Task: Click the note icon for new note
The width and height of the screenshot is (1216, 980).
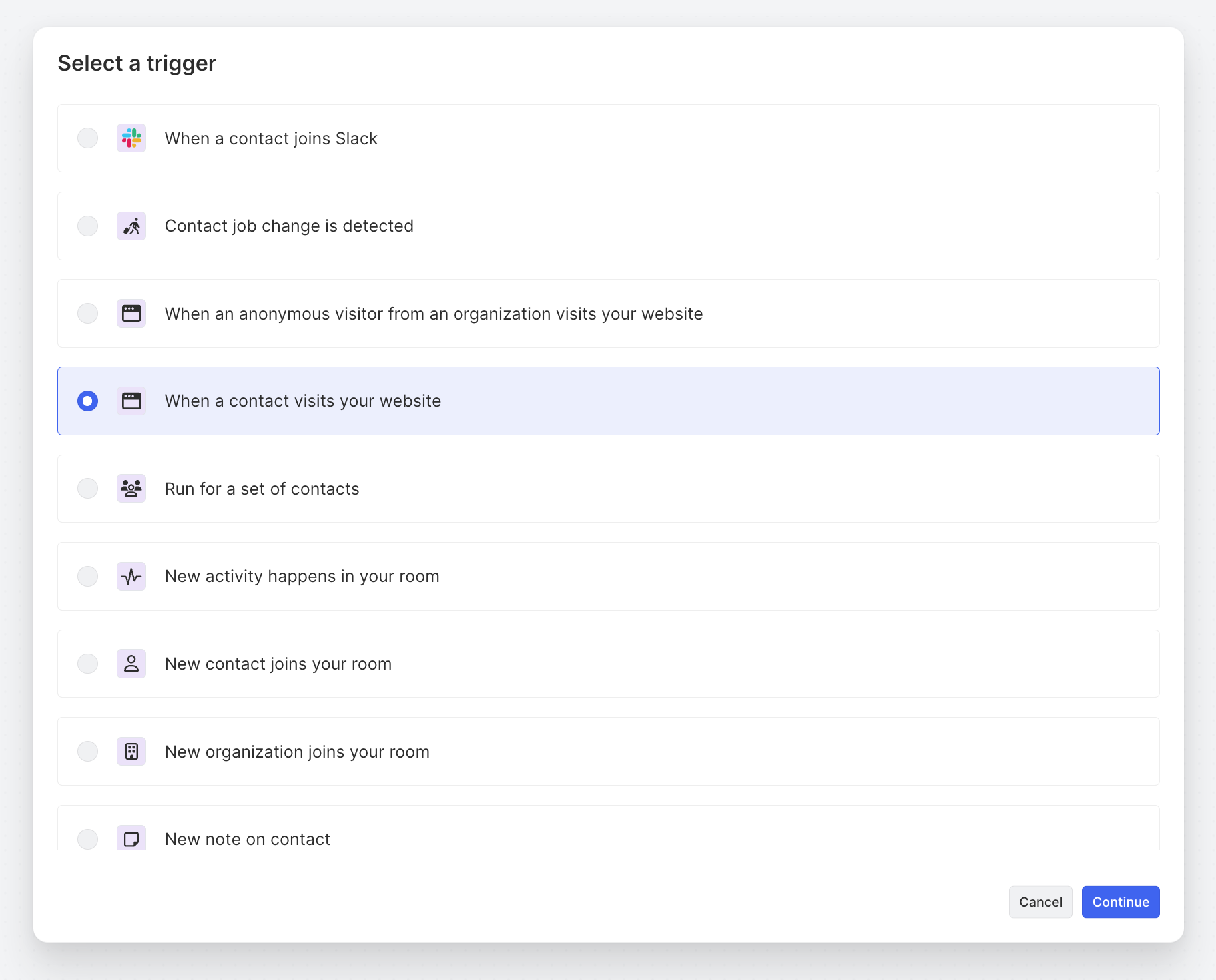Action: pyautogui.click(x=131, y=839)
